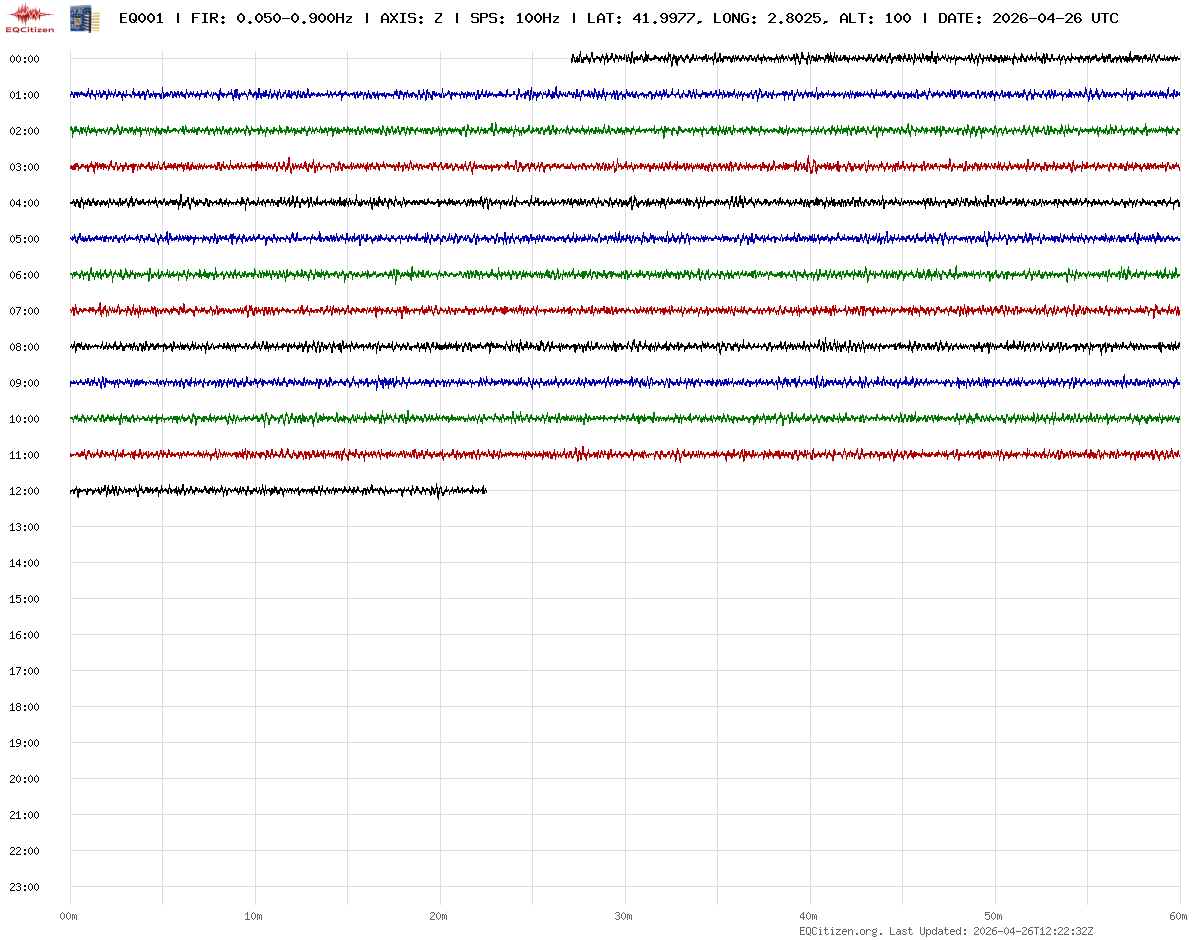Click the 12:00 hour row label
1200x940 pixels.
click(x=24, y=491)
